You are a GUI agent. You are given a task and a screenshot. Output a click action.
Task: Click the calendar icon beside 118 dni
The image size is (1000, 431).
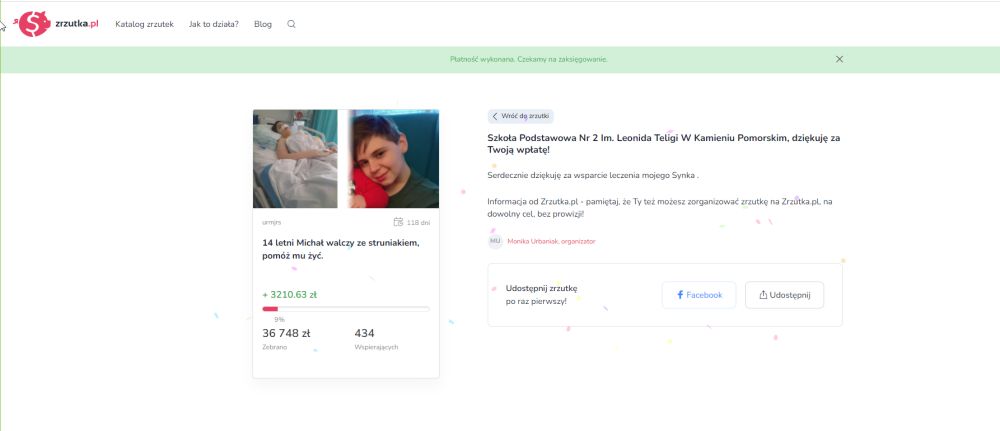[399, 222]
